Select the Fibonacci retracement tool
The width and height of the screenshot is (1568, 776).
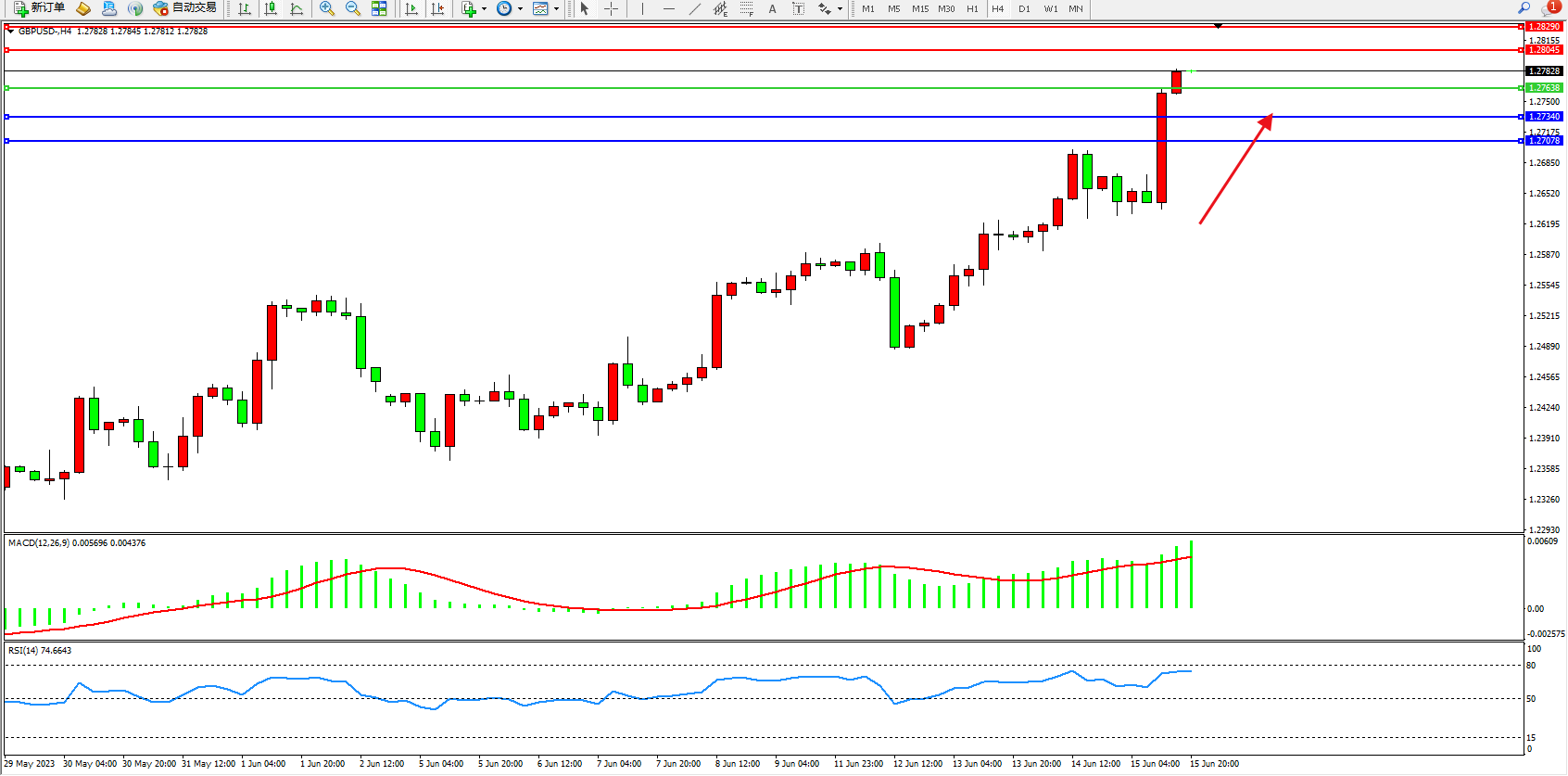[747, 8]
